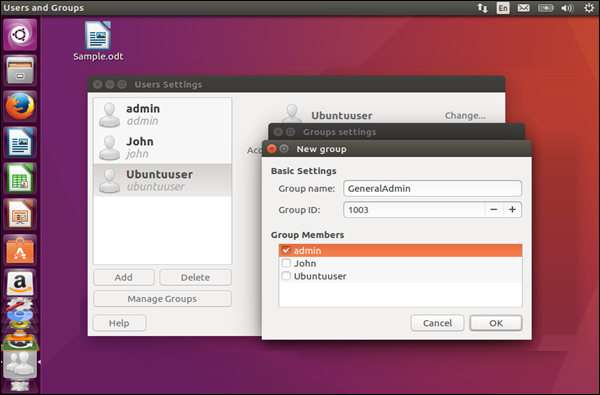Launch LibreOffice Impress from the dock
600x395 pixels.
point(20,214)
